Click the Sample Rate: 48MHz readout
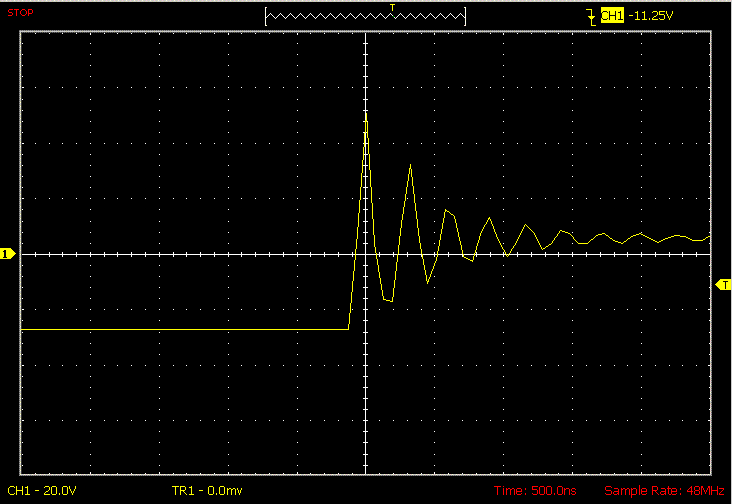Viewport: 732px width, 504px height. pos(664,490)
